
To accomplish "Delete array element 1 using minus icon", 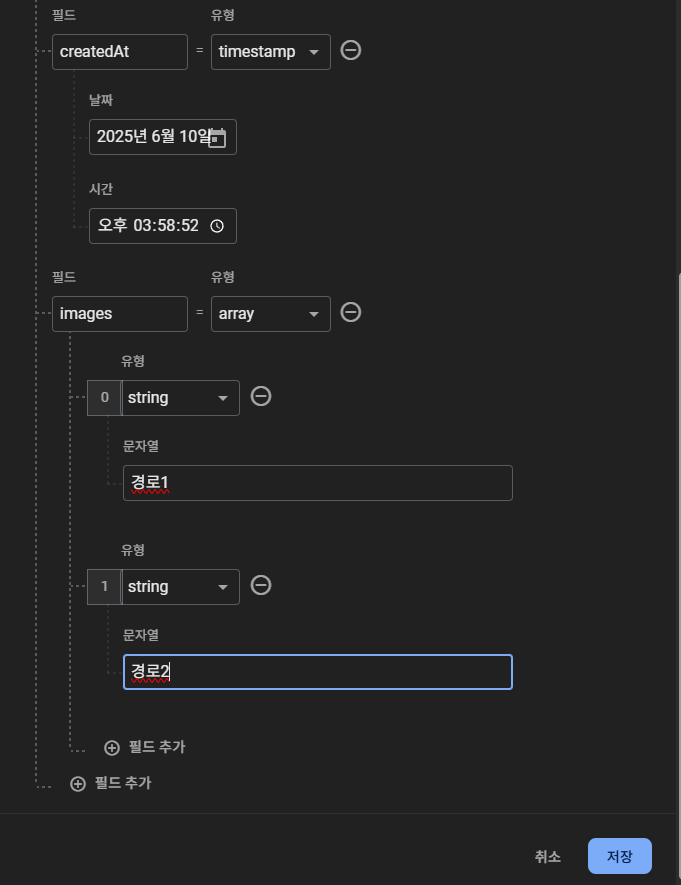I will click(261, 586).
